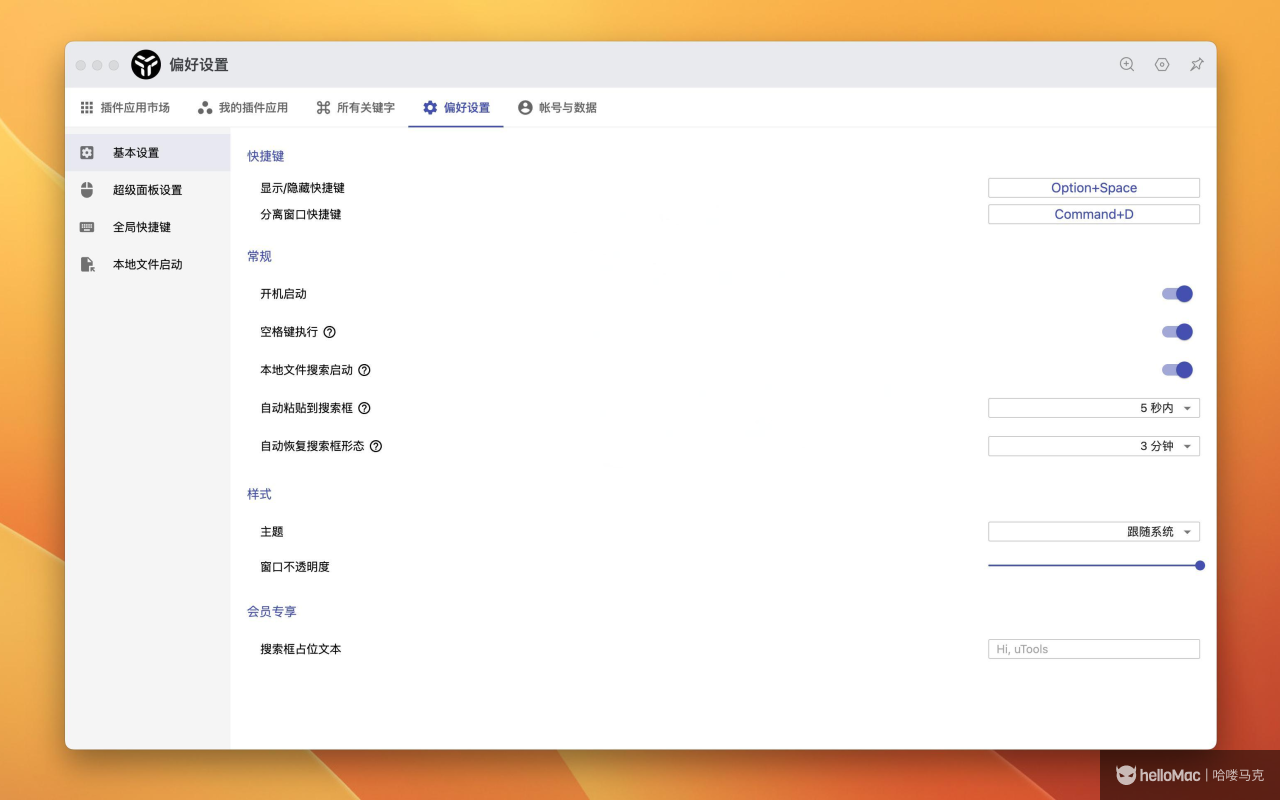Switch to 我的插件应用 tab

(243, 108)
